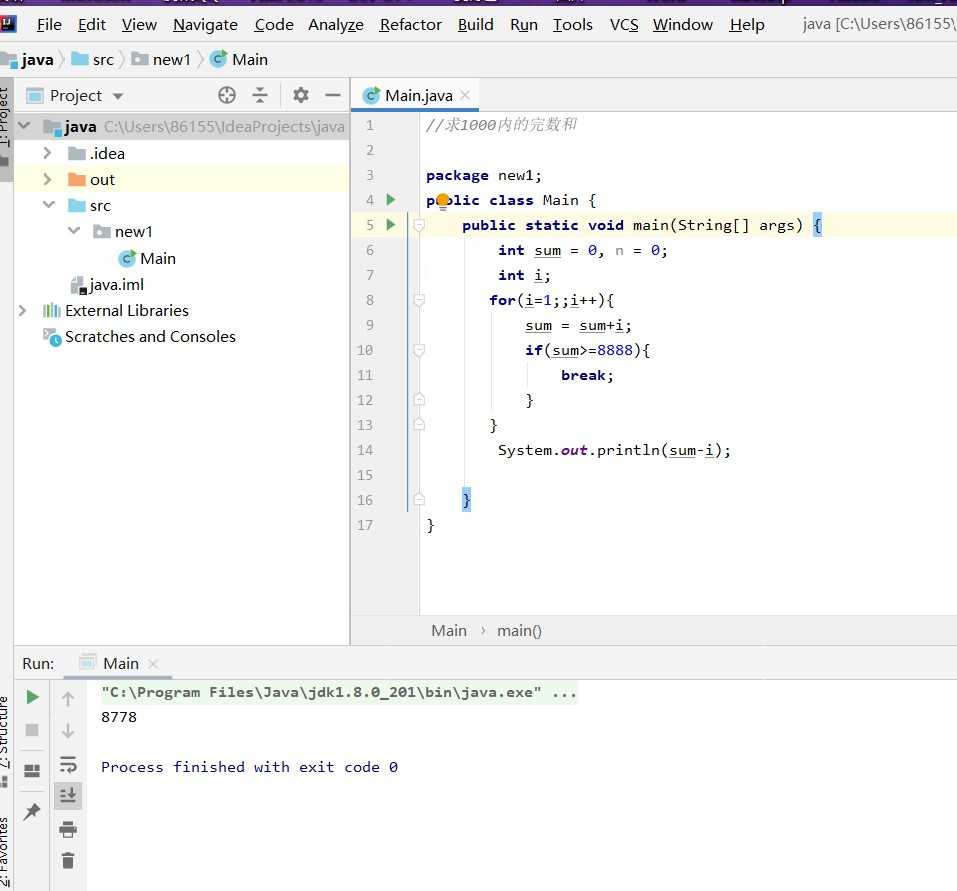Open the Edit menu
Image resolution: width=957 pixels, height=891 pixels.
[x=92, y=24]
